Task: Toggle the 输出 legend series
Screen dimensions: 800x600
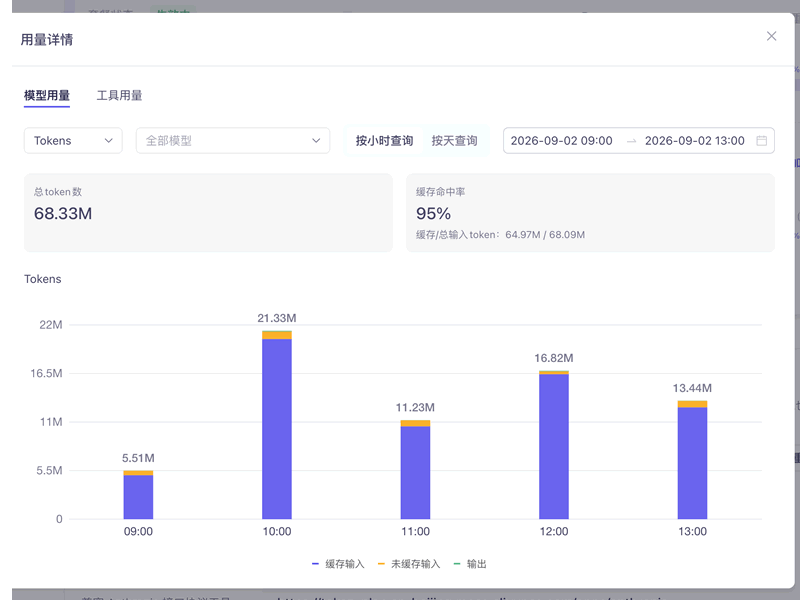Action: tap(470, 564)
